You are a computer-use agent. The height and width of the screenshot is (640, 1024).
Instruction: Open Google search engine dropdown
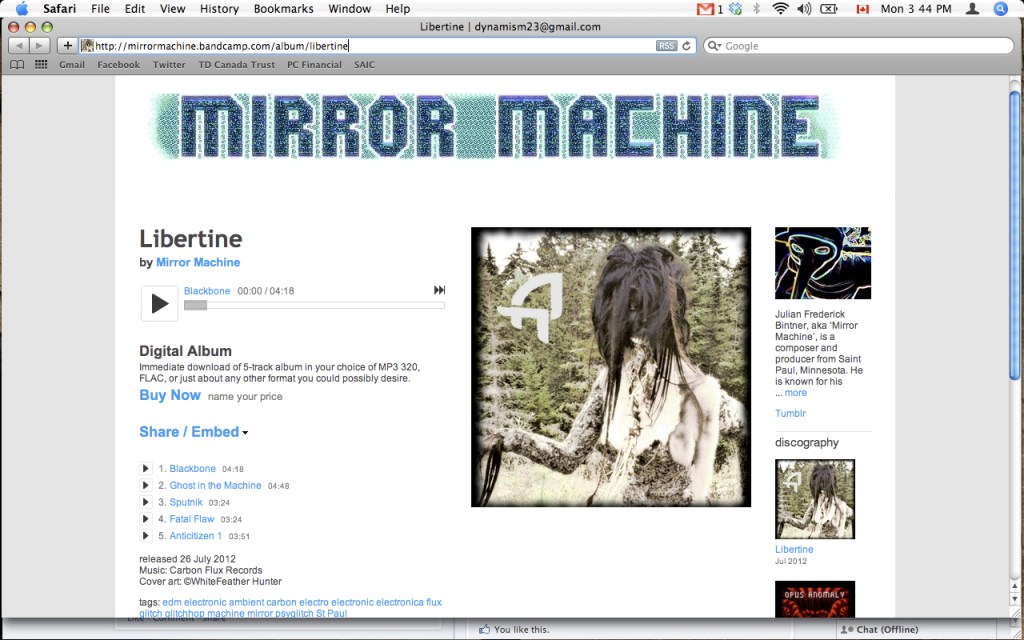[714, 46]
